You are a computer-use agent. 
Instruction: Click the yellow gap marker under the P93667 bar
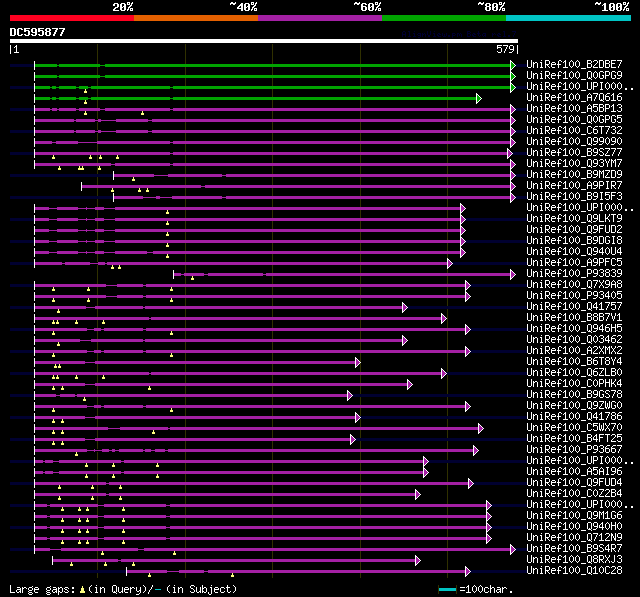coord(76,454)
